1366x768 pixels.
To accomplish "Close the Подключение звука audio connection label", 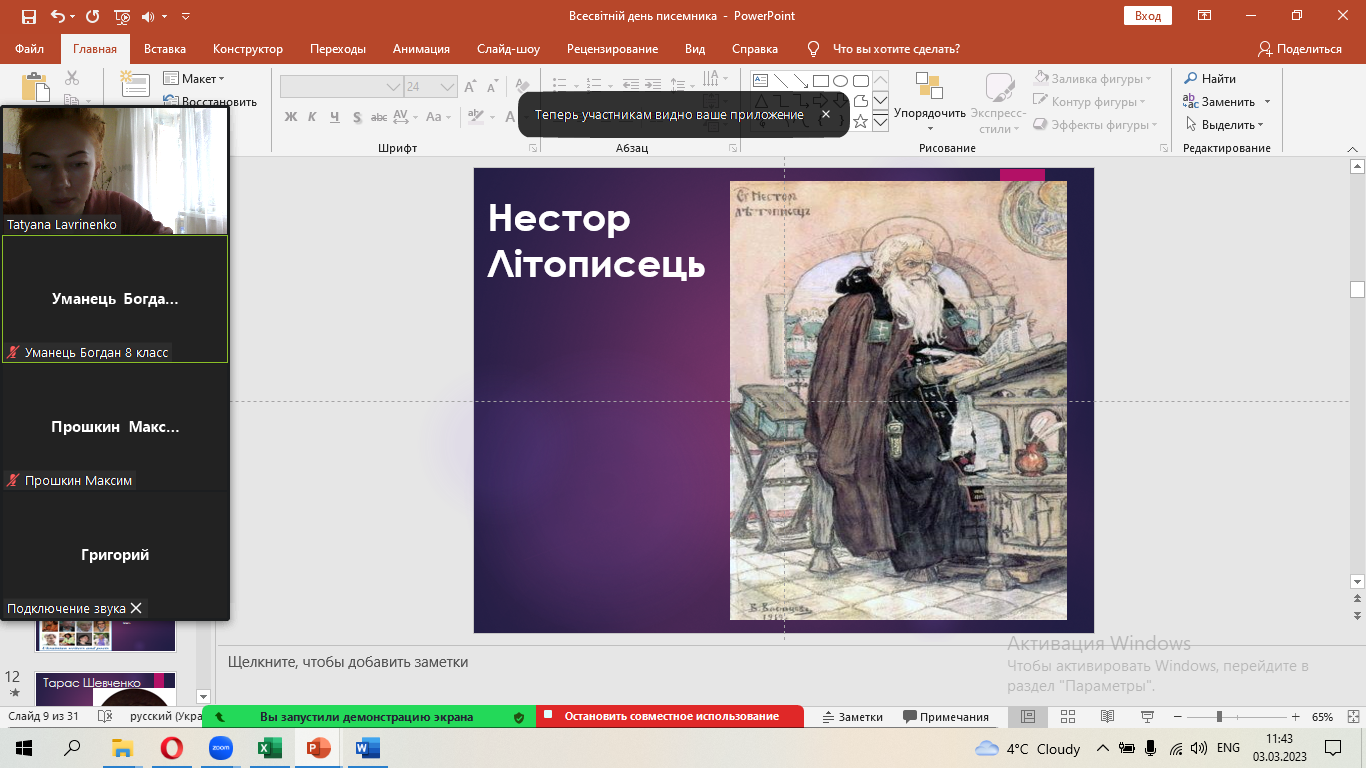I will [136, 608].
